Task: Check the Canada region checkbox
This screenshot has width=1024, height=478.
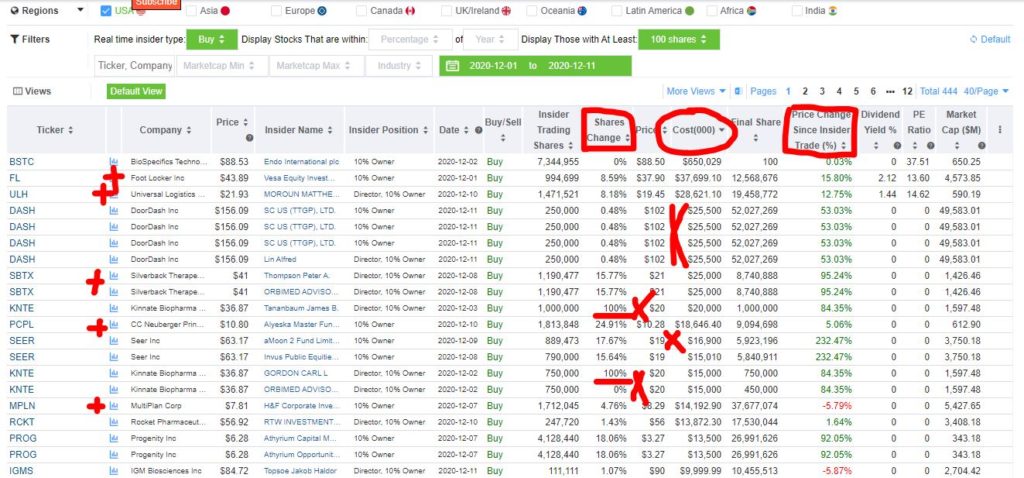Action: pyautogui.click(x=362, y=10)
